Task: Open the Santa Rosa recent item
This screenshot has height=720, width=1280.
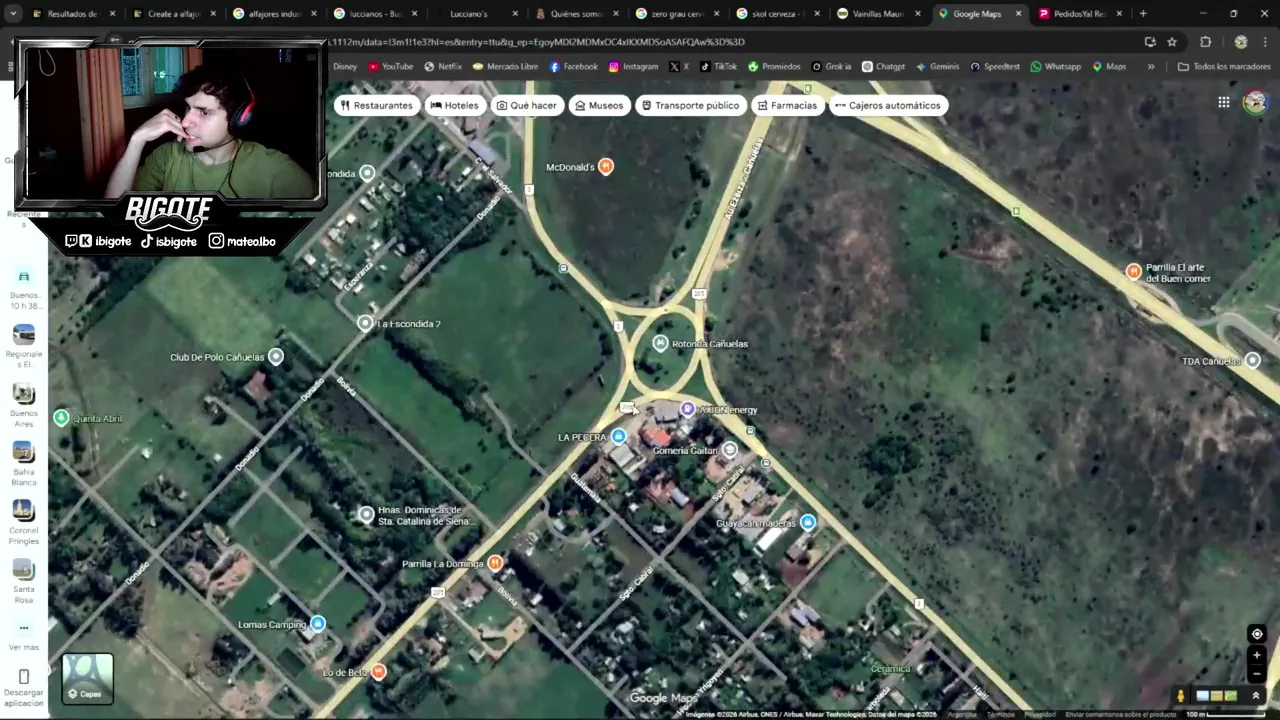Action: click(x=24, y=581)
